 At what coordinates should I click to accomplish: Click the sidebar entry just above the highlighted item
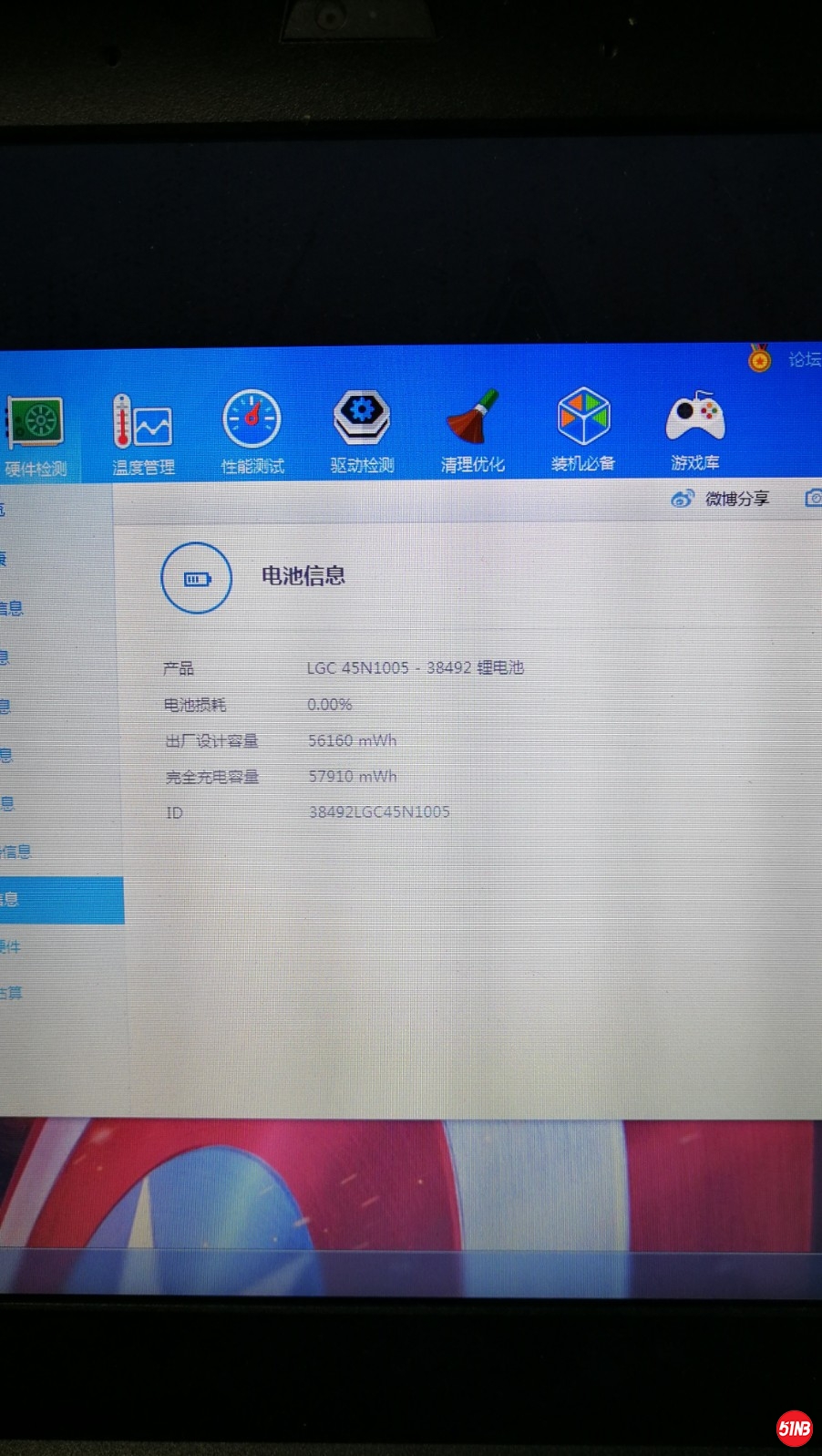(x=16, y=852)
